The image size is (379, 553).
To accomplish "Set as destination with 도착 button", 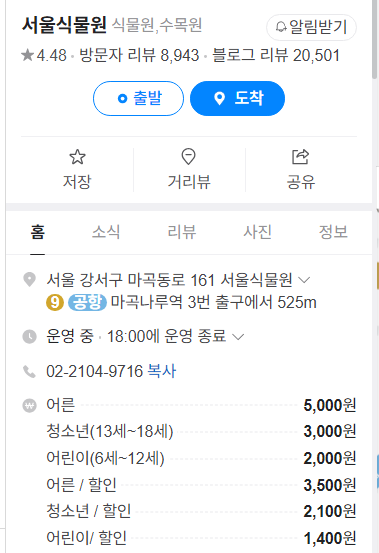I will pos(237,98).
